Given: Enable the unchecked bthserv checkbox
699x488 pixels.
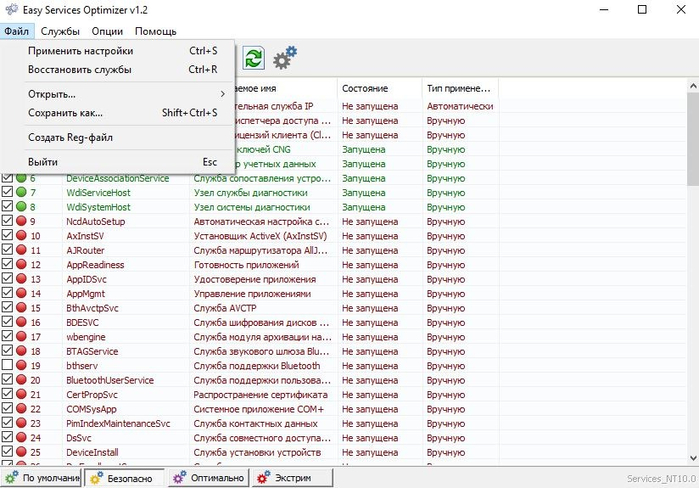Looking at the screenshot, I should tap(7, 365).
